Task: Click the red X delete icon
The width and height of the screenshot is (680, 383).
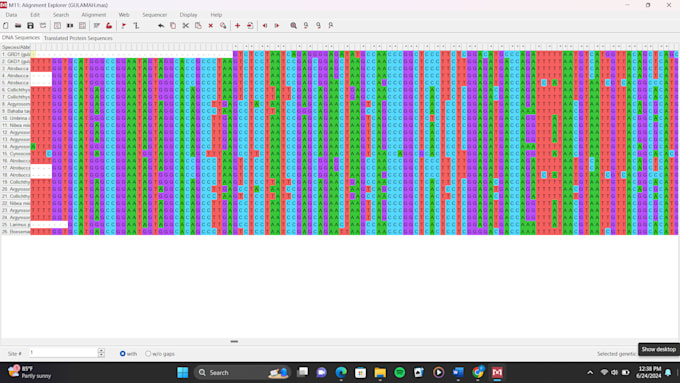Action: click(211, 26)
